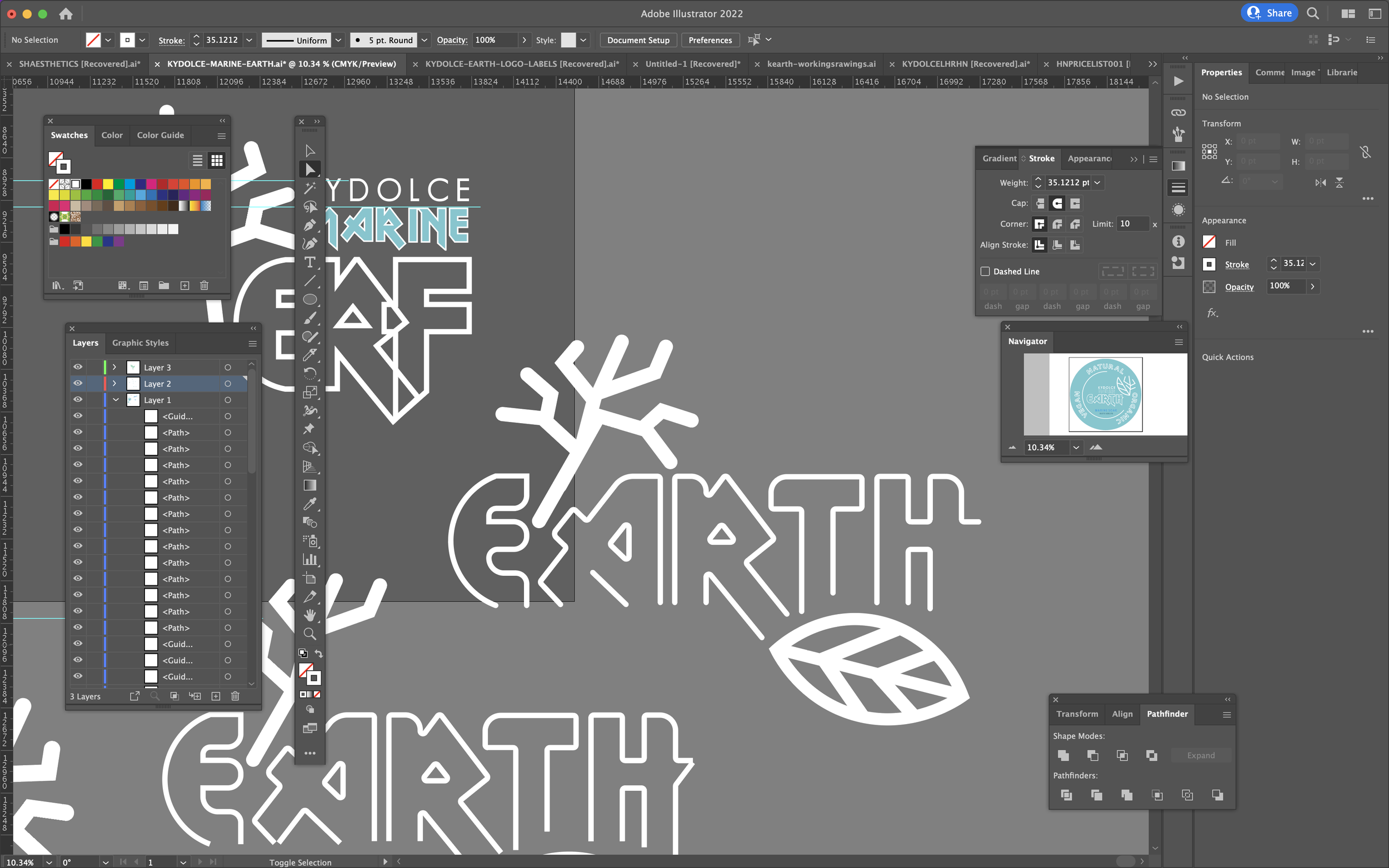
Task: Open the 5 pt. Round brush dropdown
Action: click(x=424, y=40)
